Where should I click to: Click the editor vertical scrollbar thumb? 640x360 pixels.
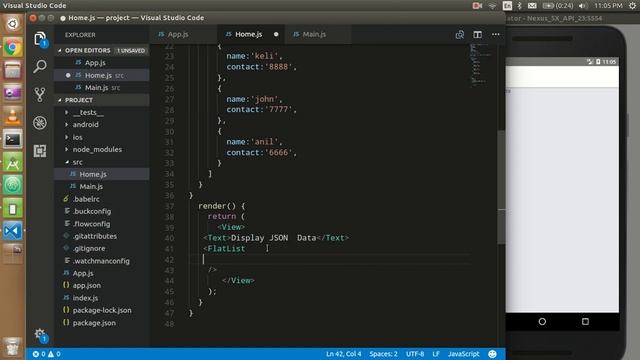click(502, 187)
